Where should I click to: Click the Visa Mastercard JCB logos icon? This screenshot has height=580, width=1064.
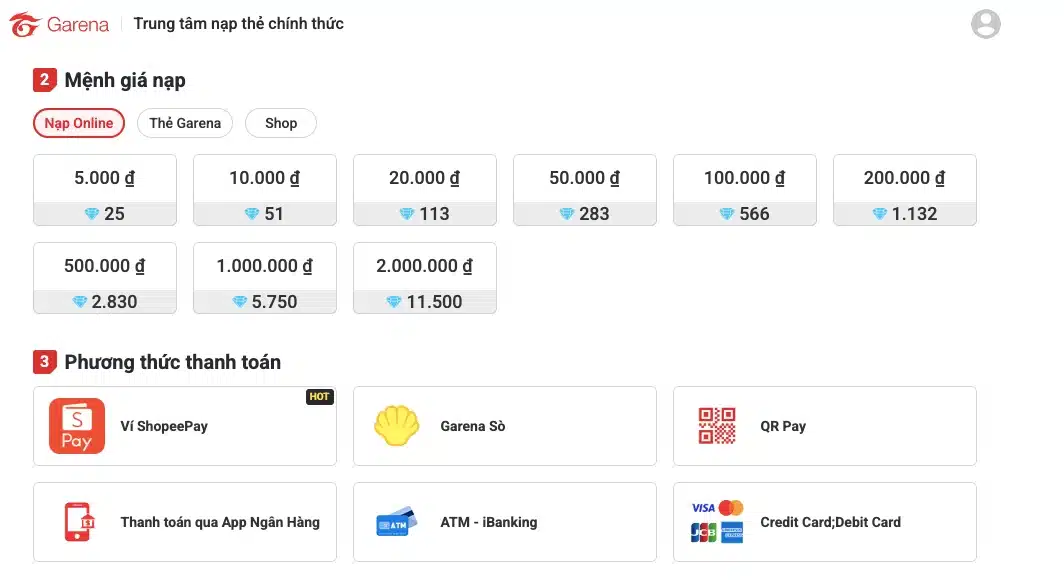(x=717, y=522)
